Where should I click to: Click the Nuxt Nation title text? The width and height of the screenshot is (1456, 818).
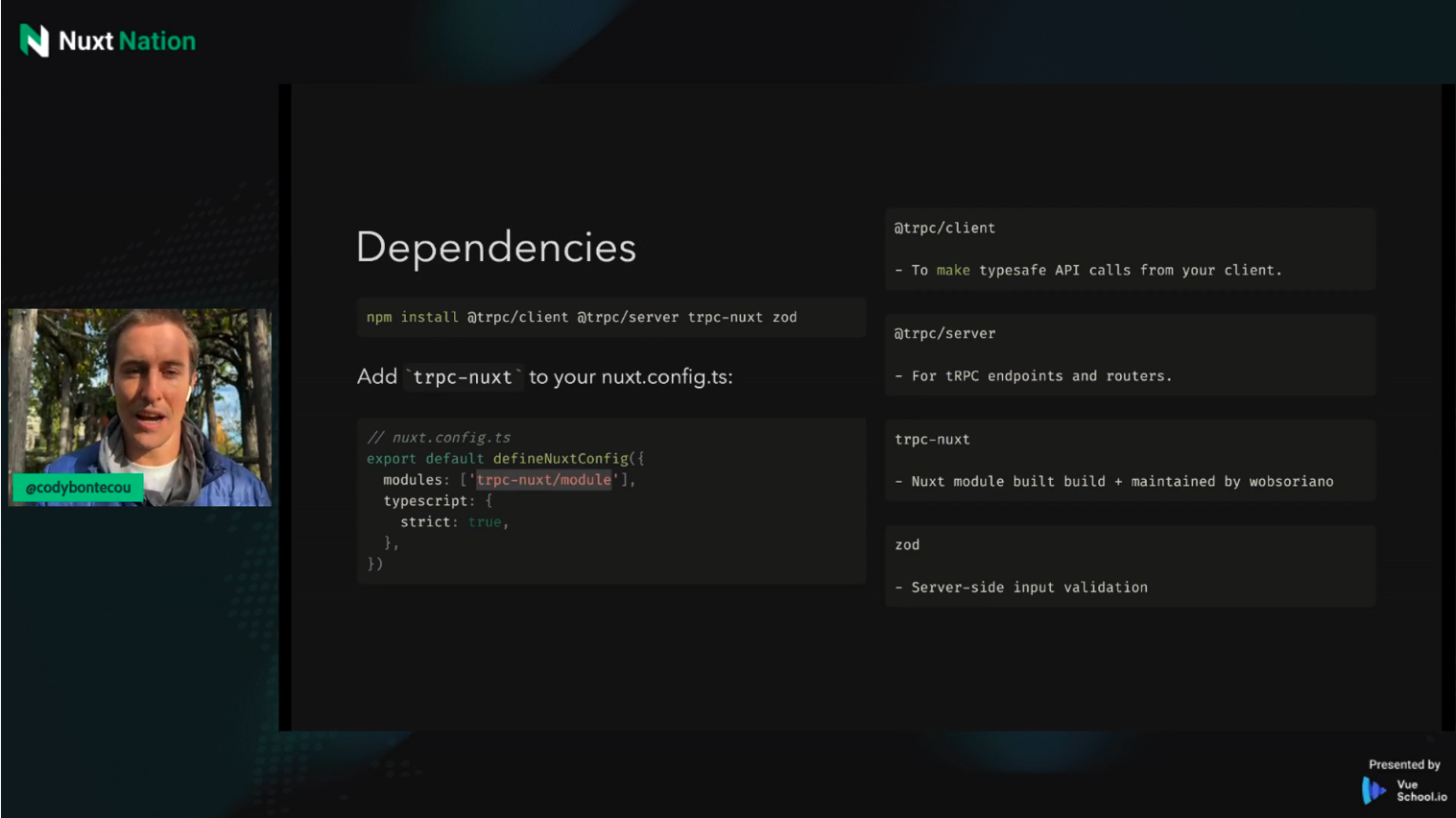point(127,41)
